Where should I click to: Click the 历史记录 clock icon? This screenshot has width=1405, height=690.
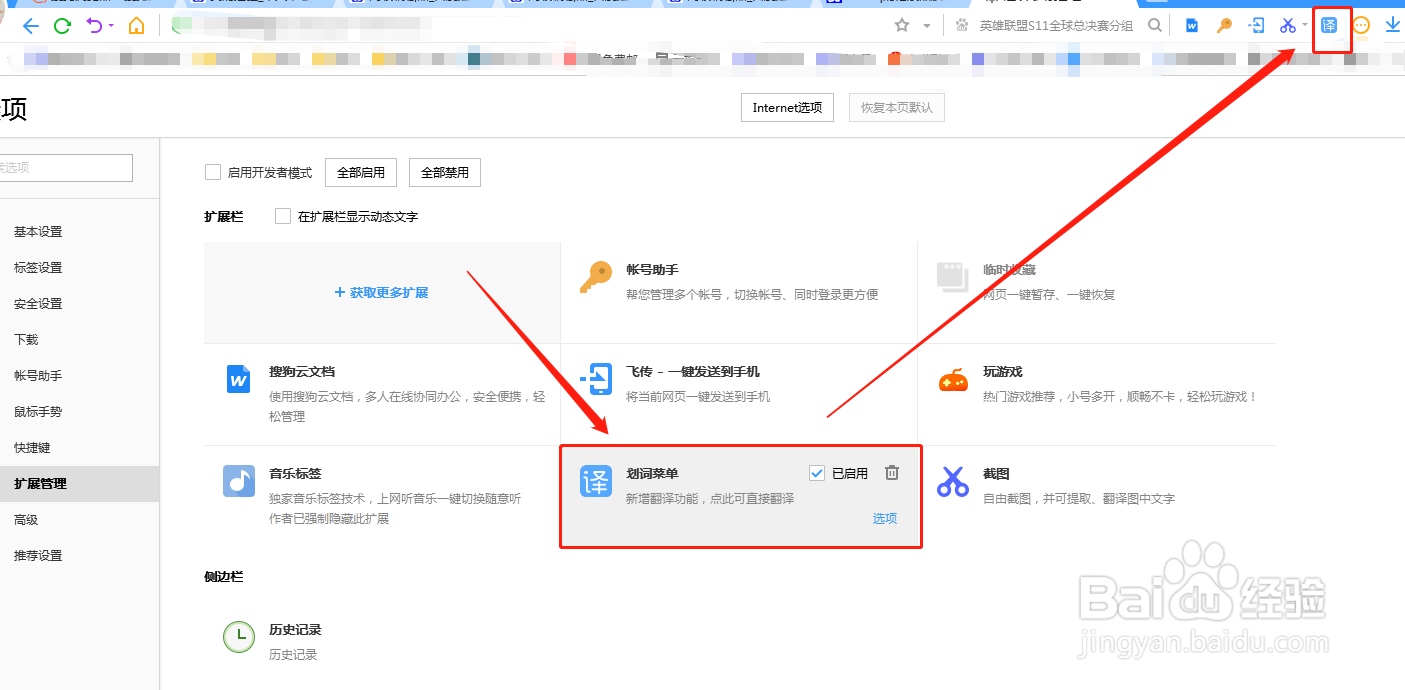pyautogui.click(x=239, y=637)
